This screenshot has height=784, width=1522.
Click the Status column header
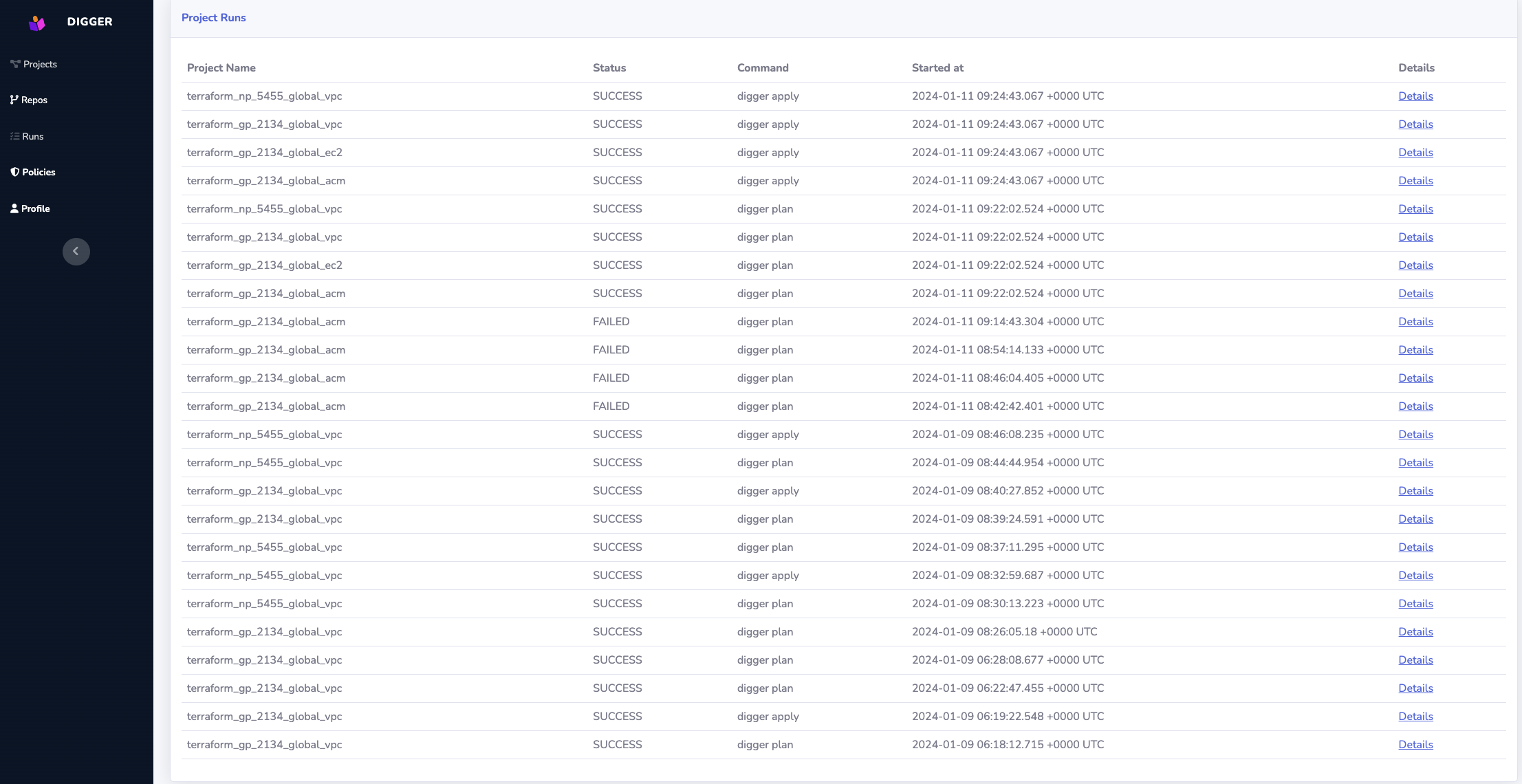(609, 68)
